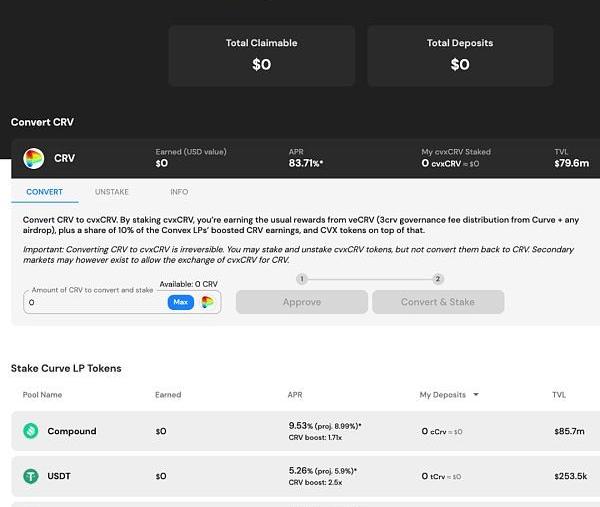This screenshot has height=507, width=600.
Task: Collapse the CRV convert header row
Action: 300,158
